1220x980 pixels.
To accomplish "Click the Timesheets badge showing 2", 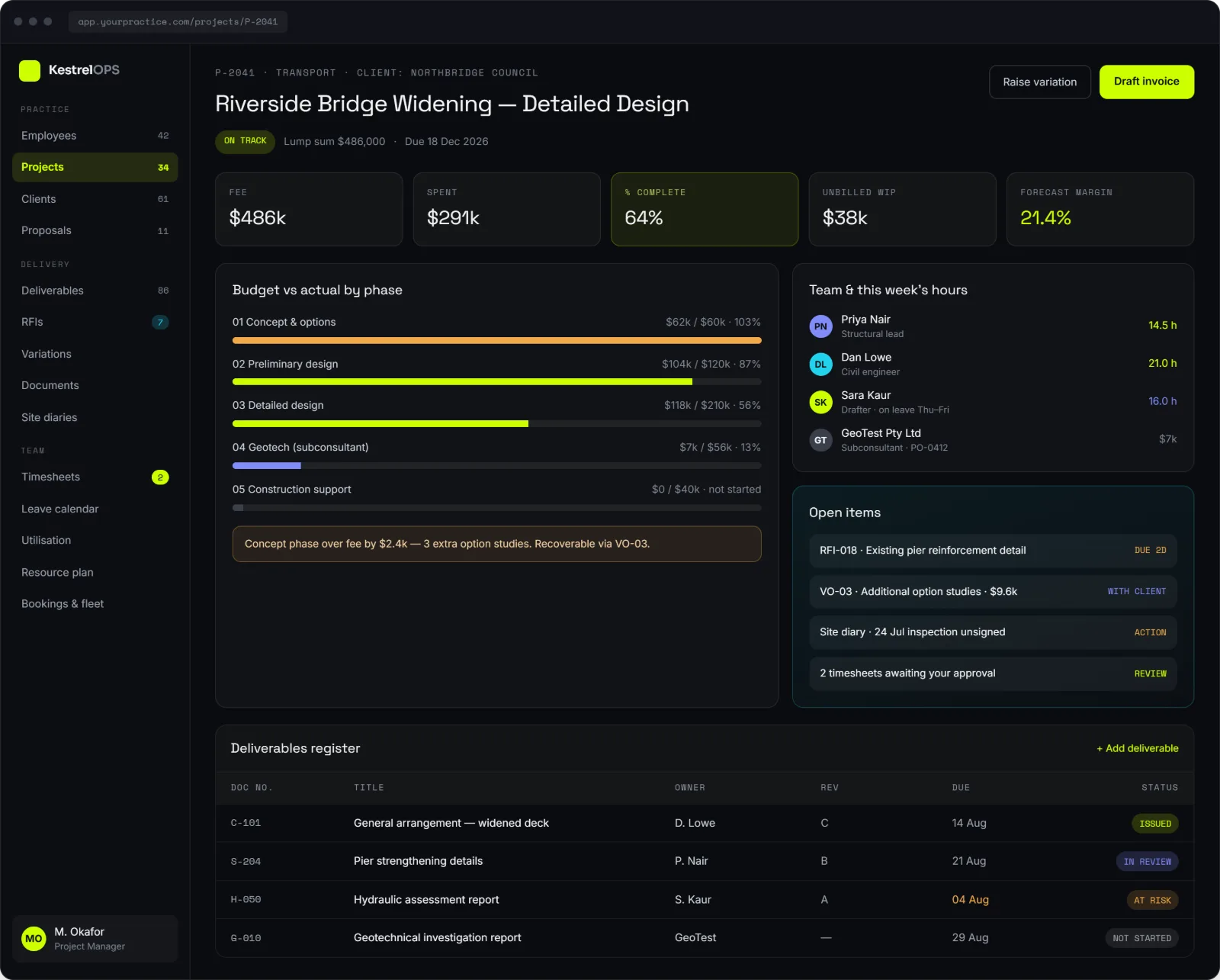I will (x=160, y=477).
